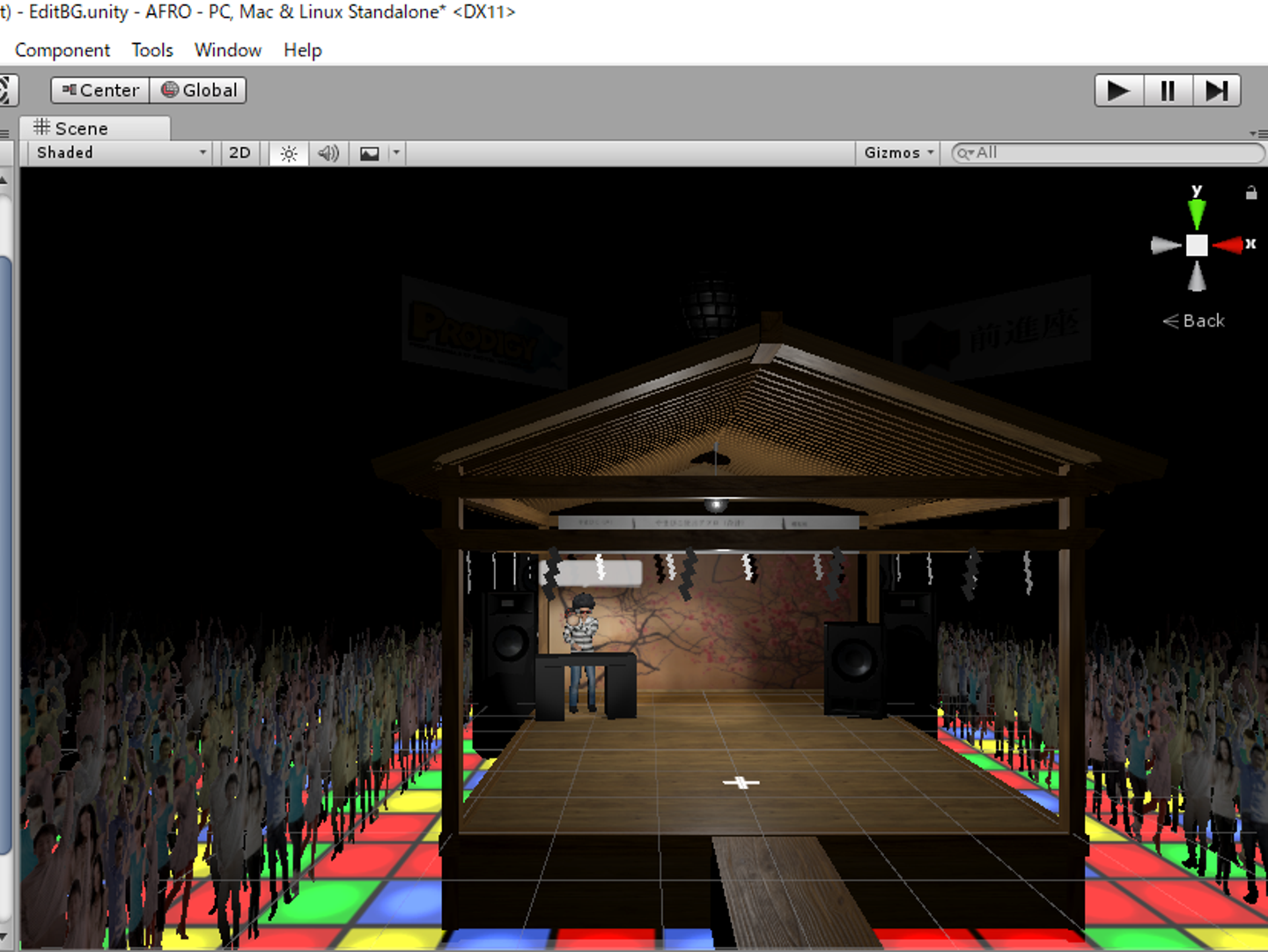Image resolution: width=1268 pixels, height=952 pixels.
Task: Click the gray bottom cone of the scene gizmo
Action: pos(1196,277)
